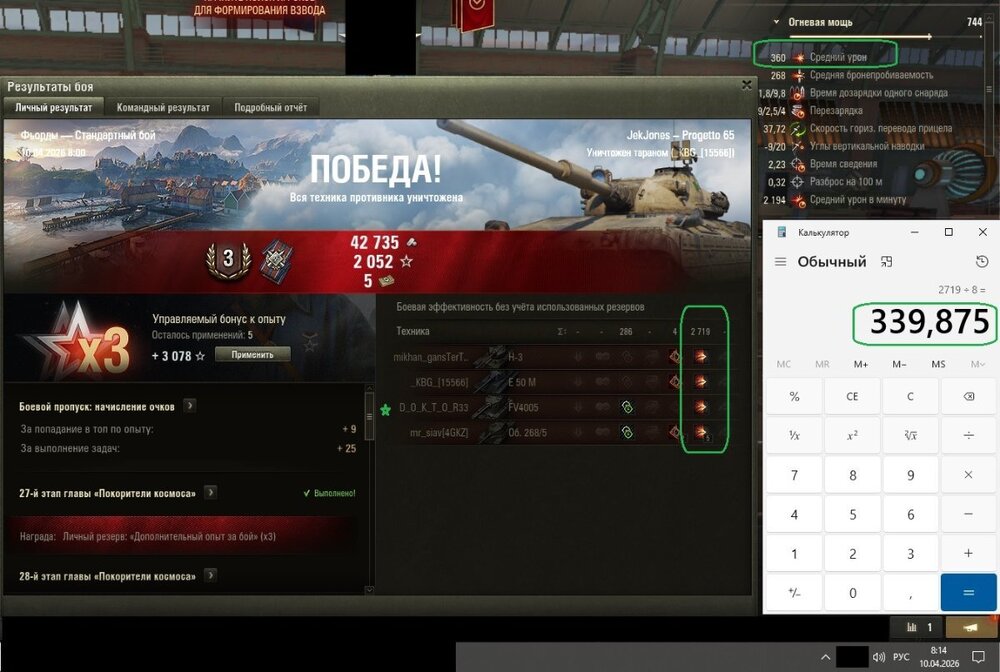Expand 27-й этап главы details arrow
1000x672 pixels.
(210, 492)
